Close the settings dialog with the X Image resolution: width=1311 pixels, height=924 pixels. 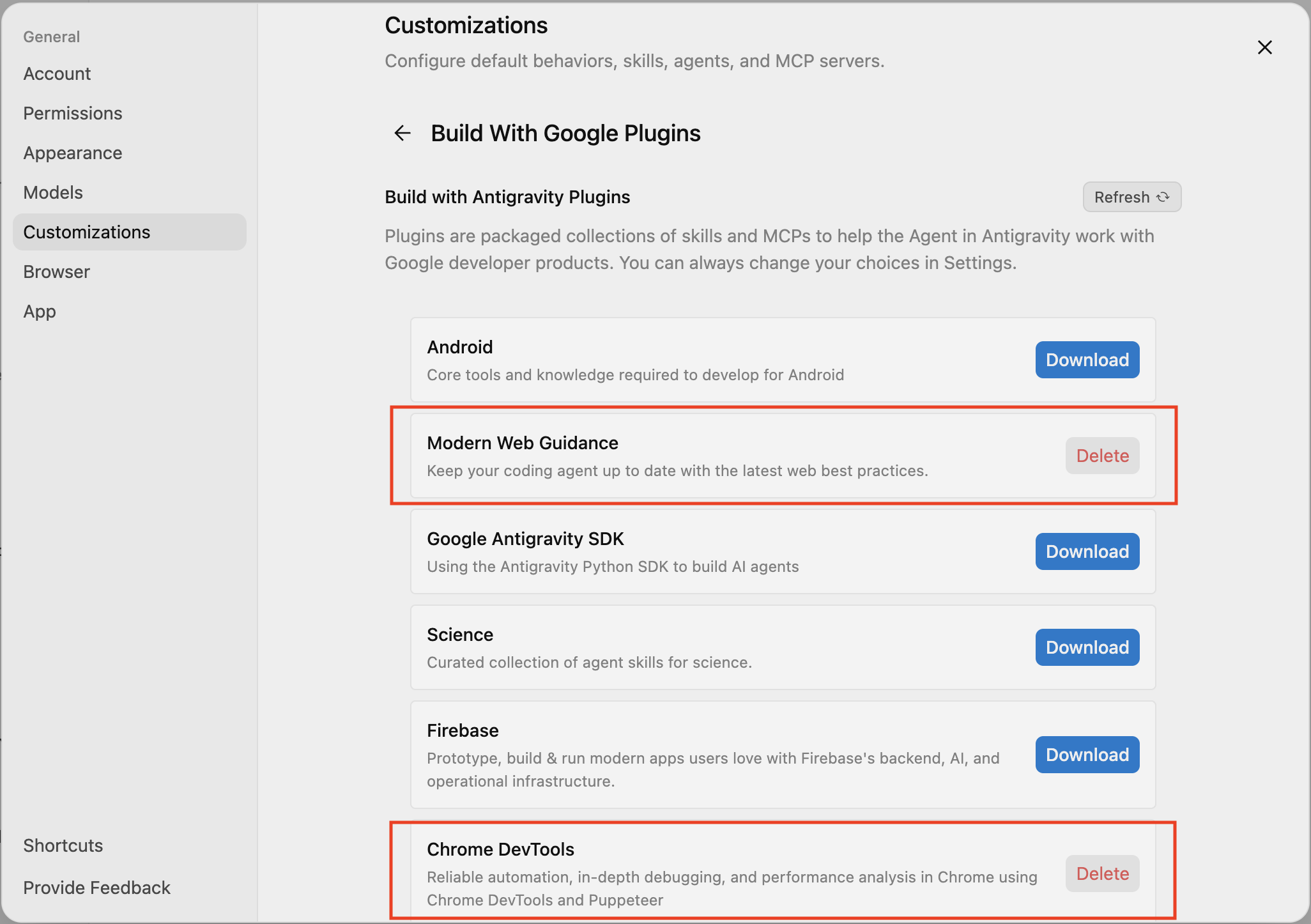(x=1264, y=47)
